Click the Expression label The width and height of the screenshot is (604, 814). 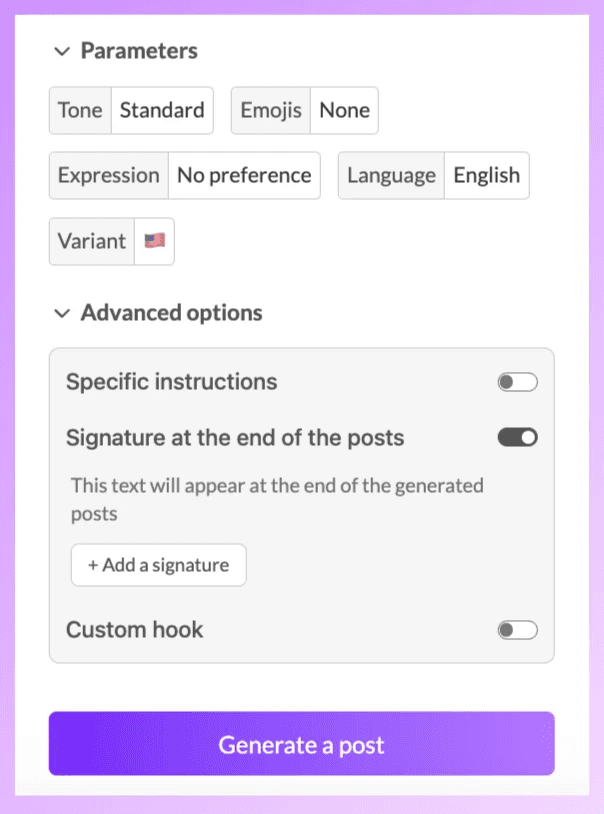(109, 175)
